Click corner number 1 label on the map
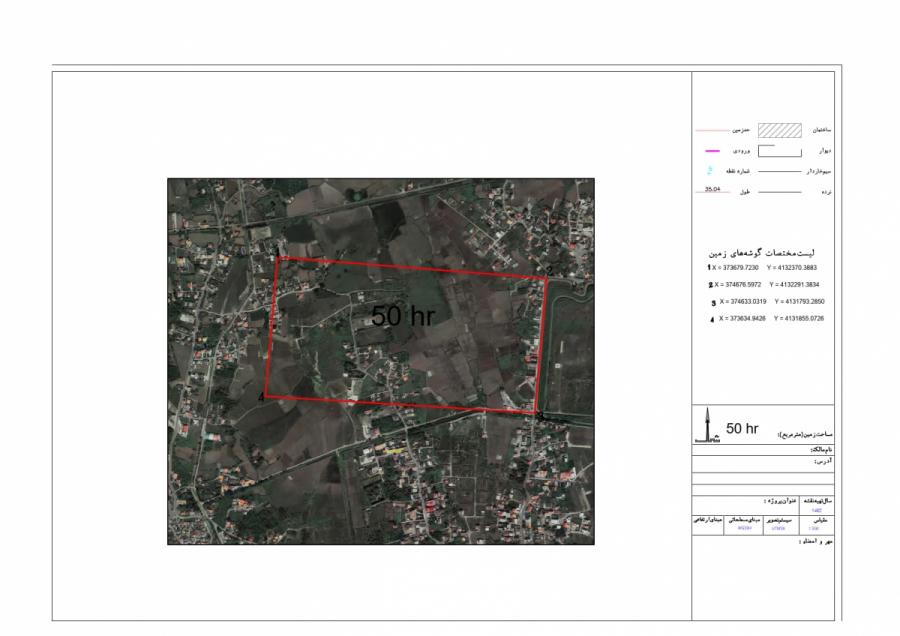The width and height of the screenshot is (900, 636). tap(278, 251)
